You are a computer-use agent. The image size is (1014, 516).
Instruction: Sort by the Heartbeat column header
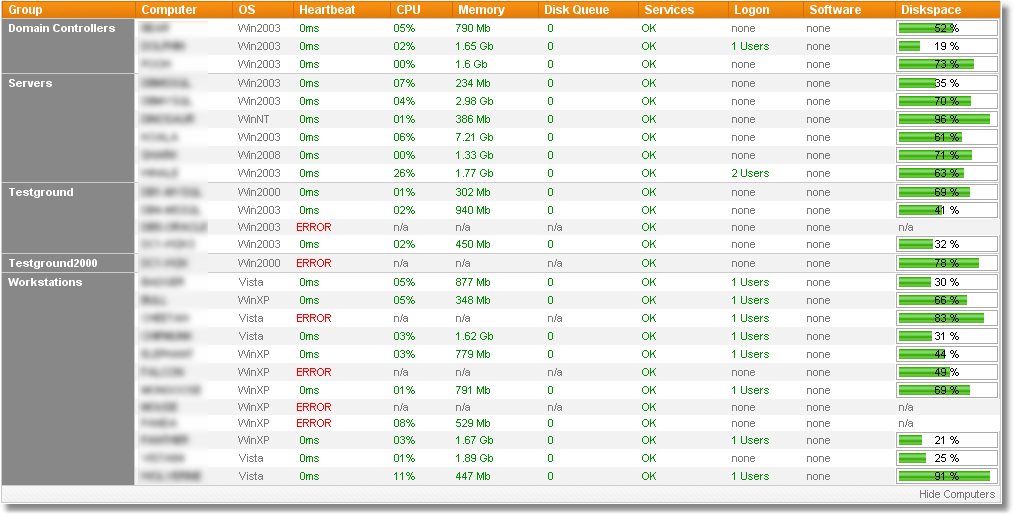327,10
